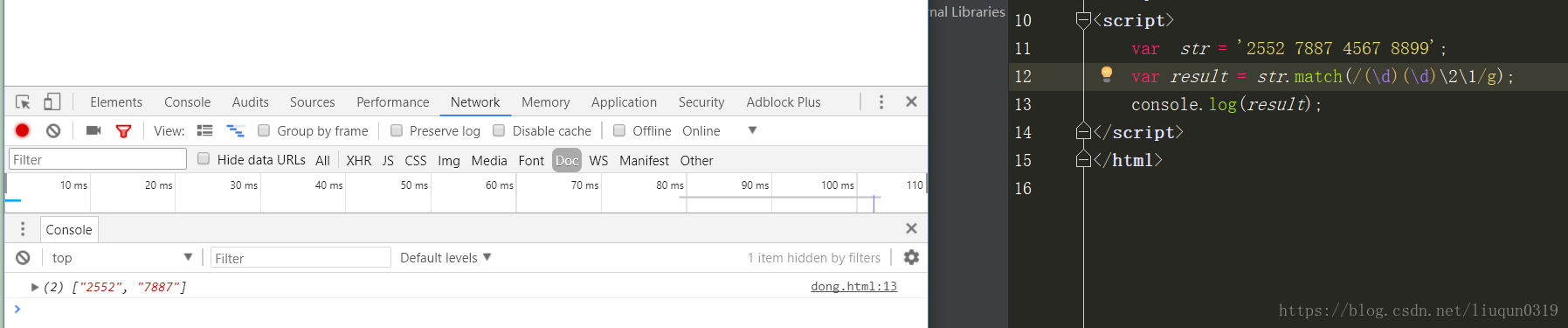Switch to the Sources tab
Image resolution: width=1568 pixels, height=328 pixels.
(312, 102)
